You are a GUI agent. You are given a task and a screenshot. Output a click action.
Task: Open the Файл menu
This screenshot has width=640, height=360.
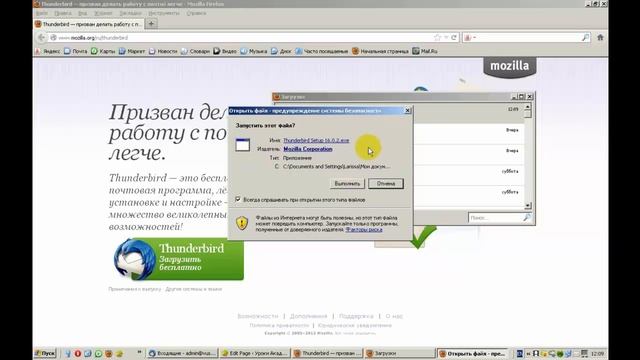click(42, 13)
